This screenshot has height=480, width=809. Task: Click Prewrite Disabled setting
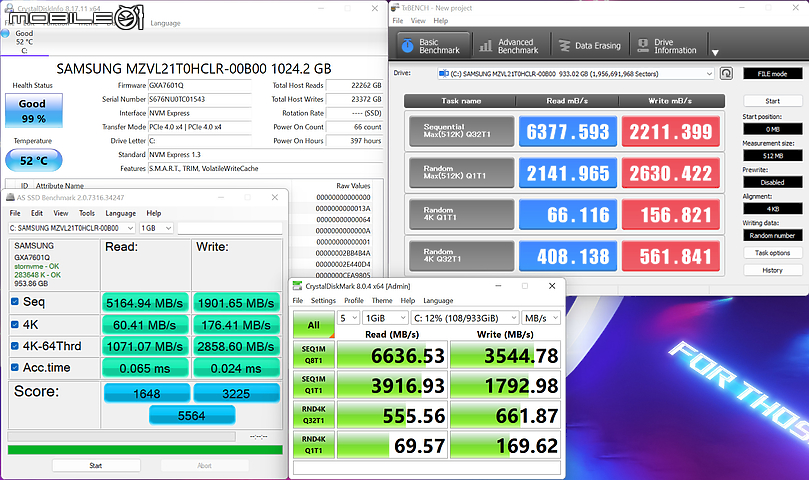[772, 182]
